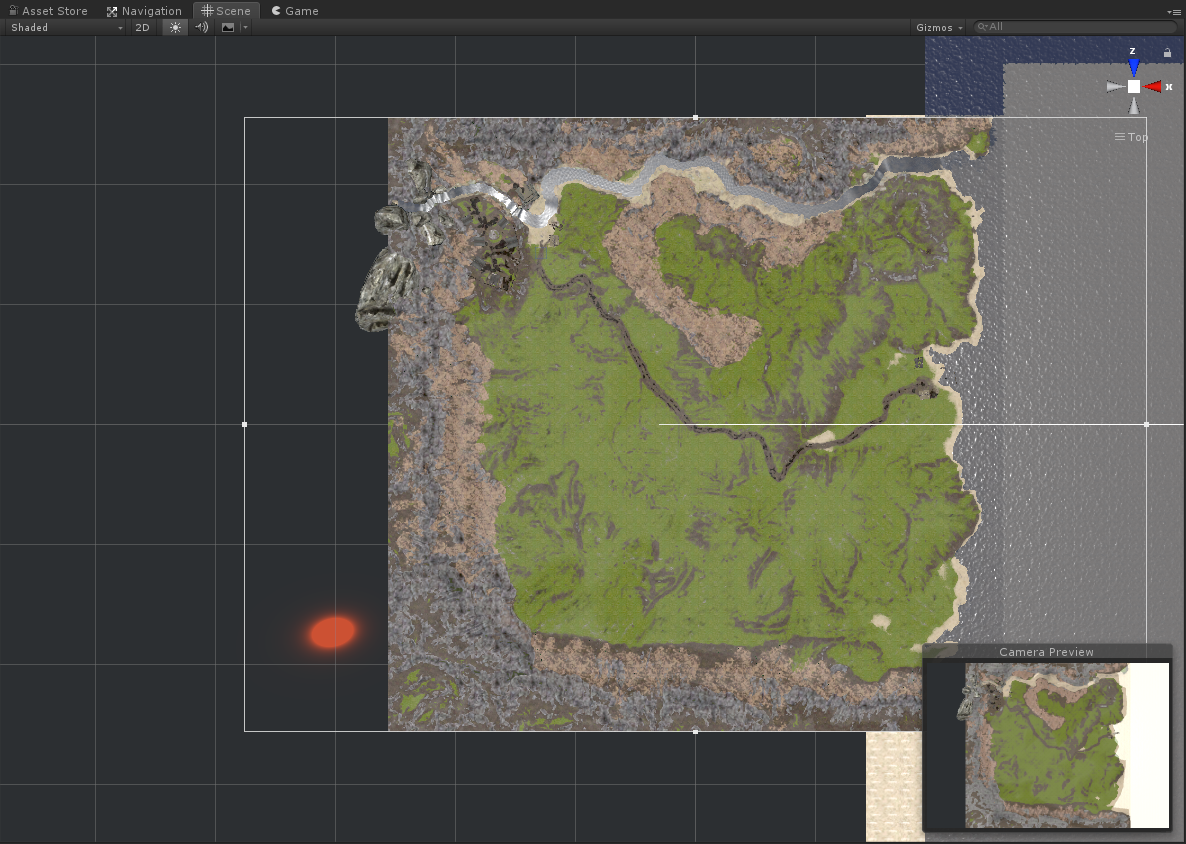Open the panel options menu in the top-right corner
The image size is (1186, 844).
click(x=1174, y=11)
